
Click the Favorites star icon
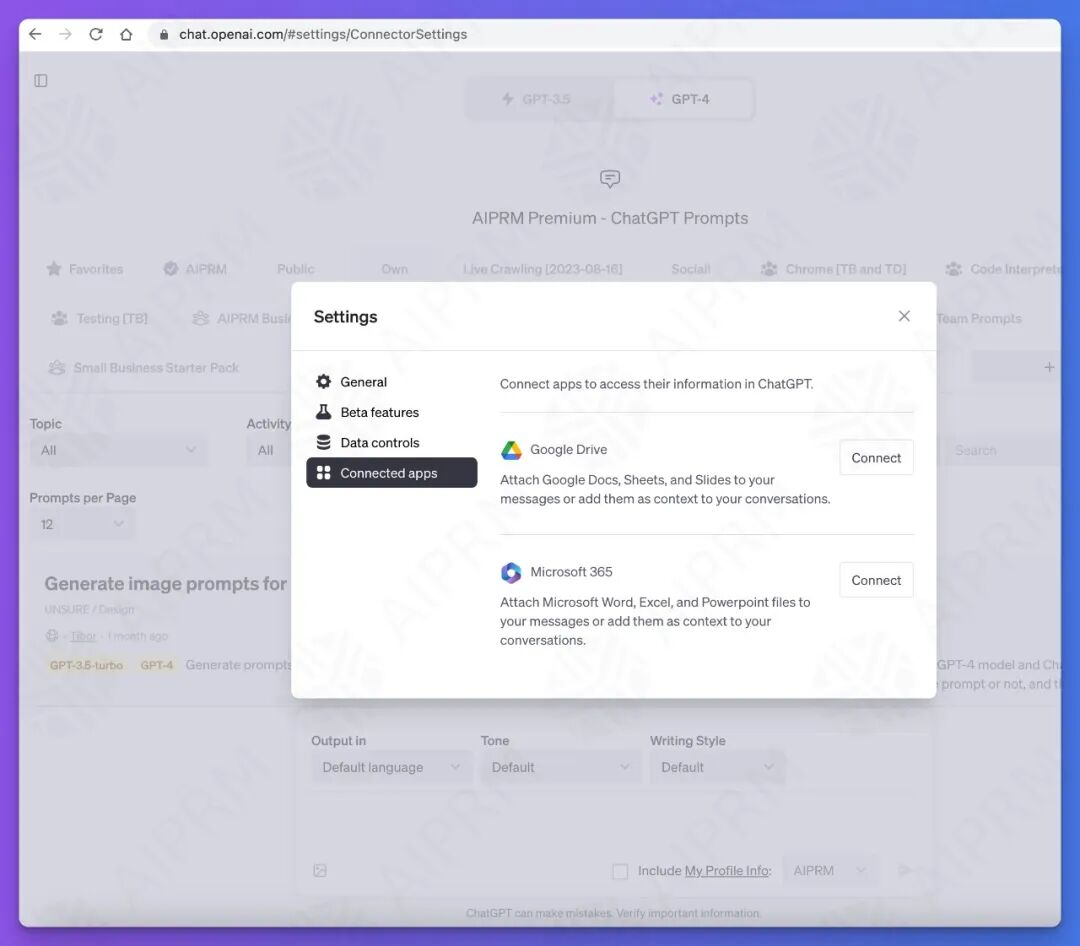(x=54, y=269)
